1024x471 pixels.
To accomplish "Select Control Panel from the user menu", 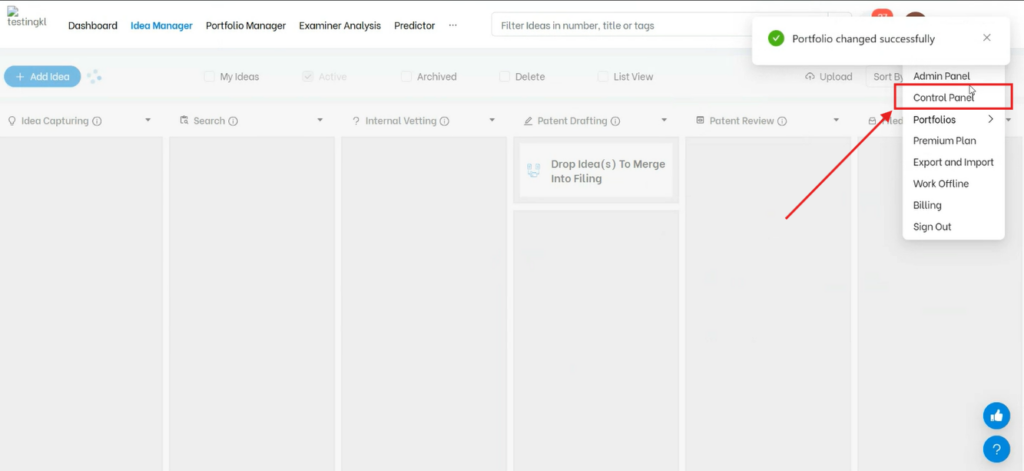I will point(943,98).
